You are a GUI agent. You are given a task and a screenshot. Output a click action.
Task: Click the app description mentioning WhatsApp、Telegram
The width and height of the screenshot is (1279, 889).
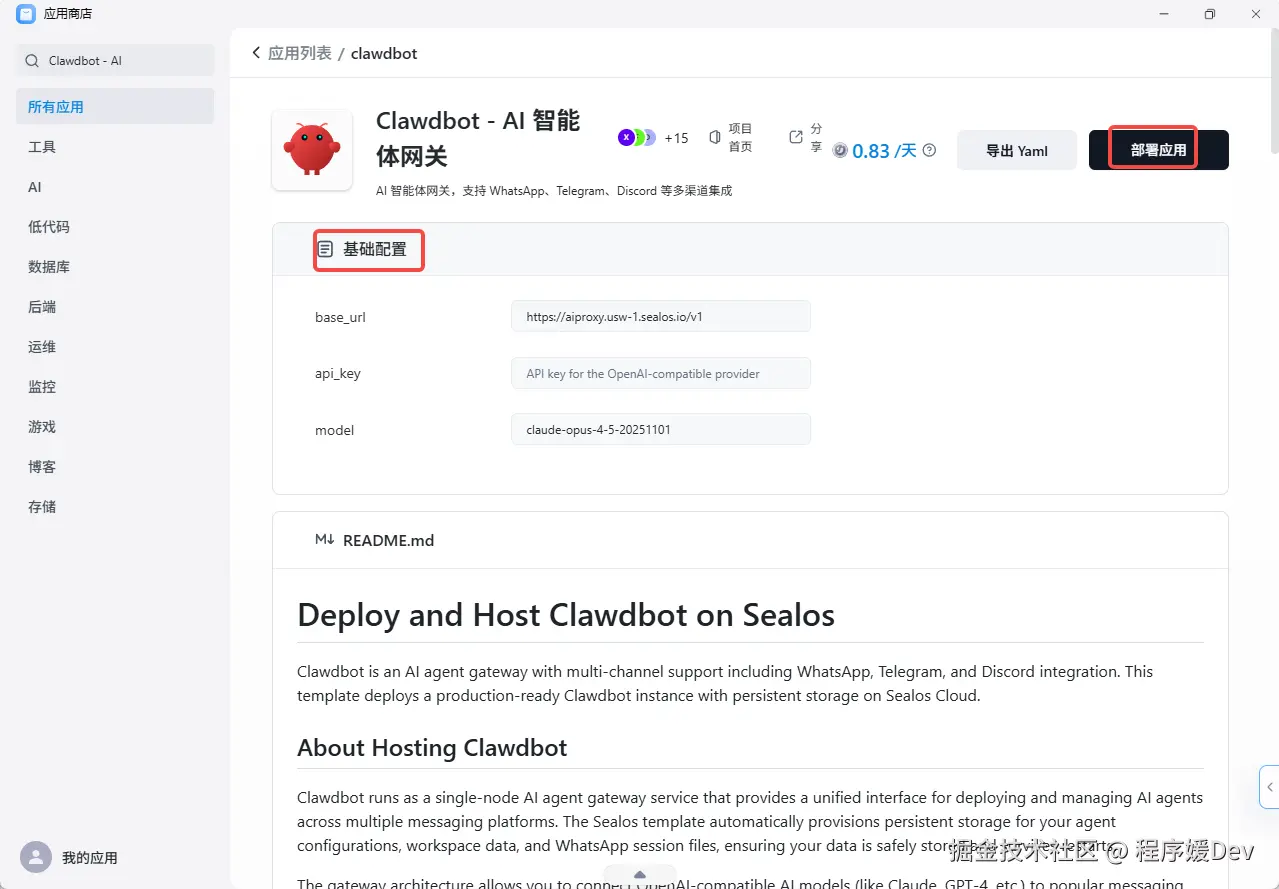554,190
